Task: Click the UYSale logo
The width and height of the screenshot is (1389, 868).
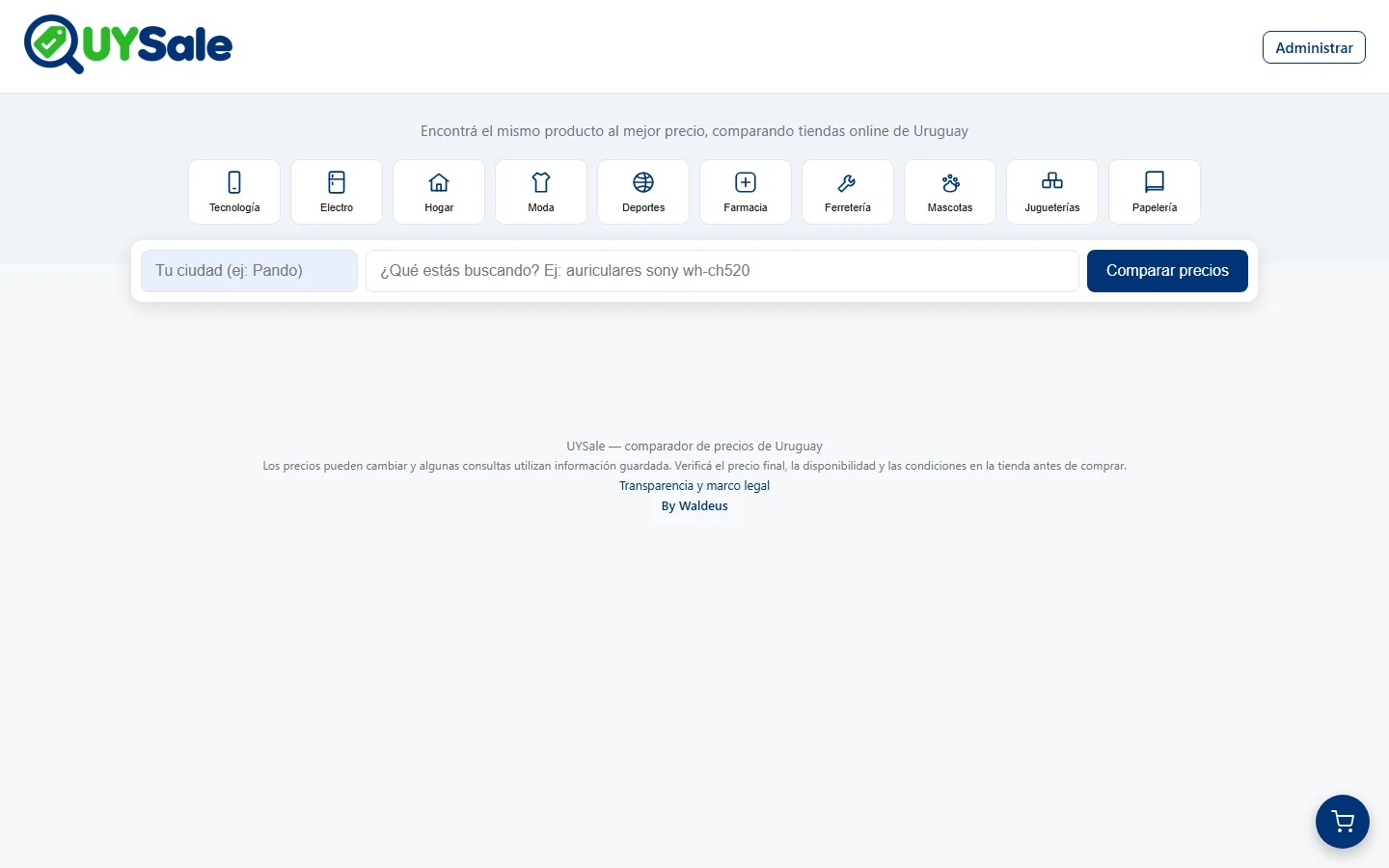Action: point(128,44)
